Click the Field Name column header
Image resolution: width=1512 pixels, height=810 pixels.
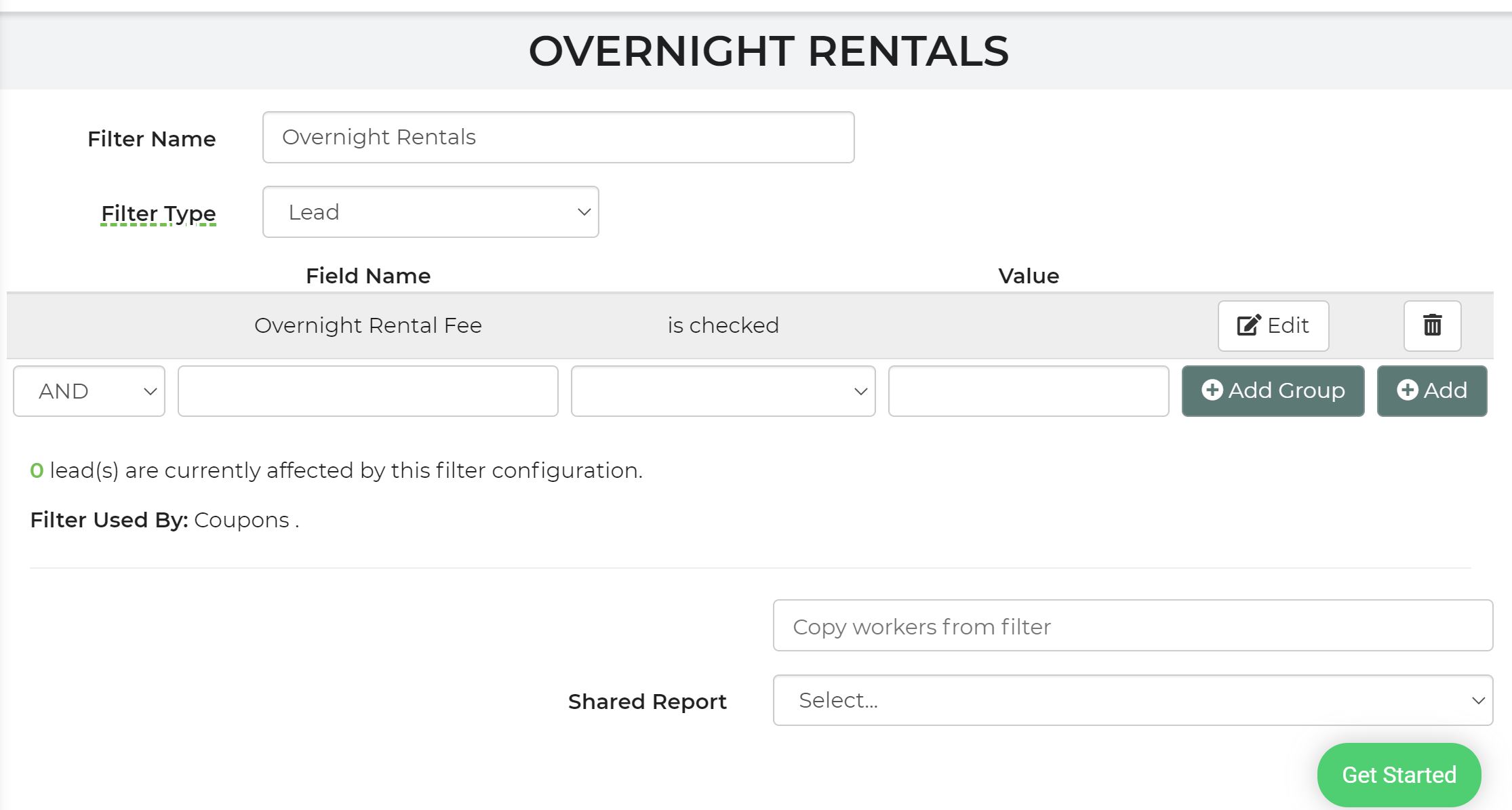pos(368,276)
